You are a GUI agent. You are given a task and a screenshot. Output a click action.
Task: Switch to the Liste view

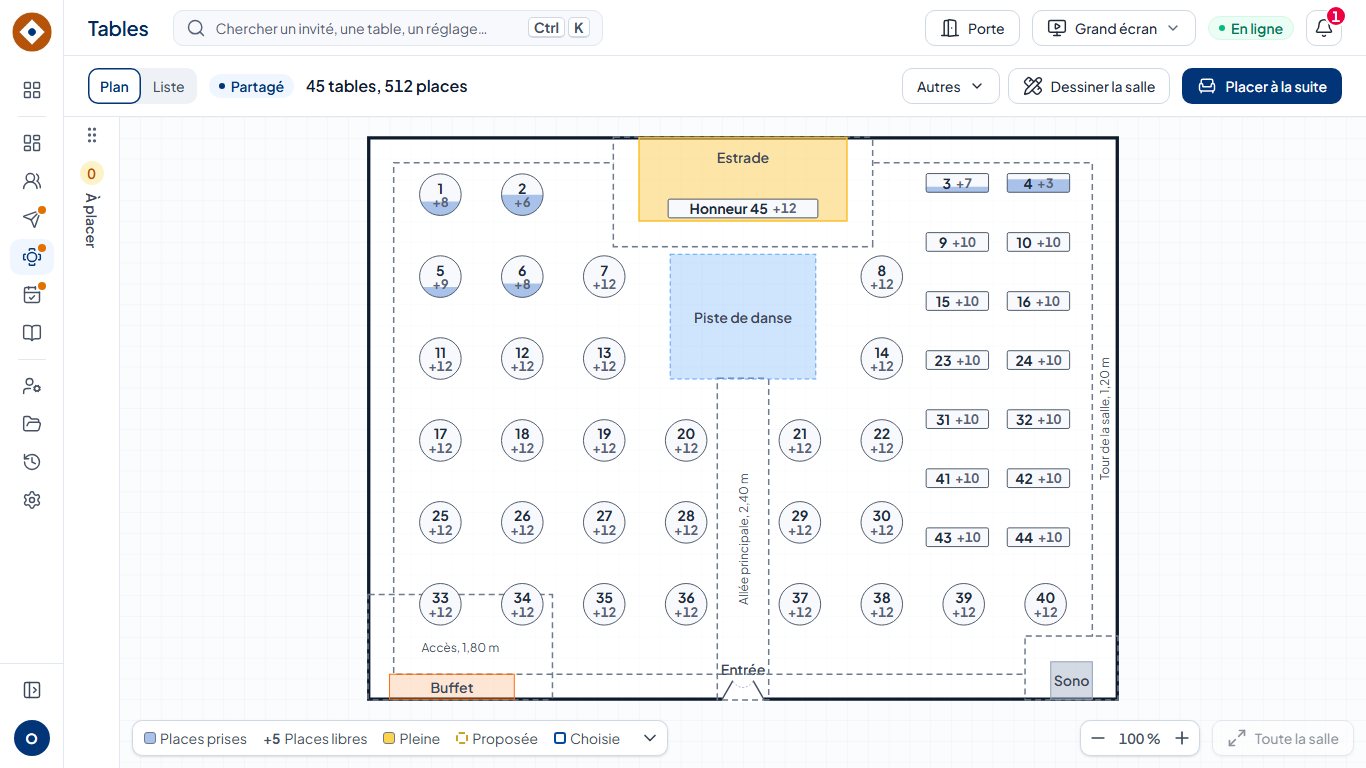168,86
